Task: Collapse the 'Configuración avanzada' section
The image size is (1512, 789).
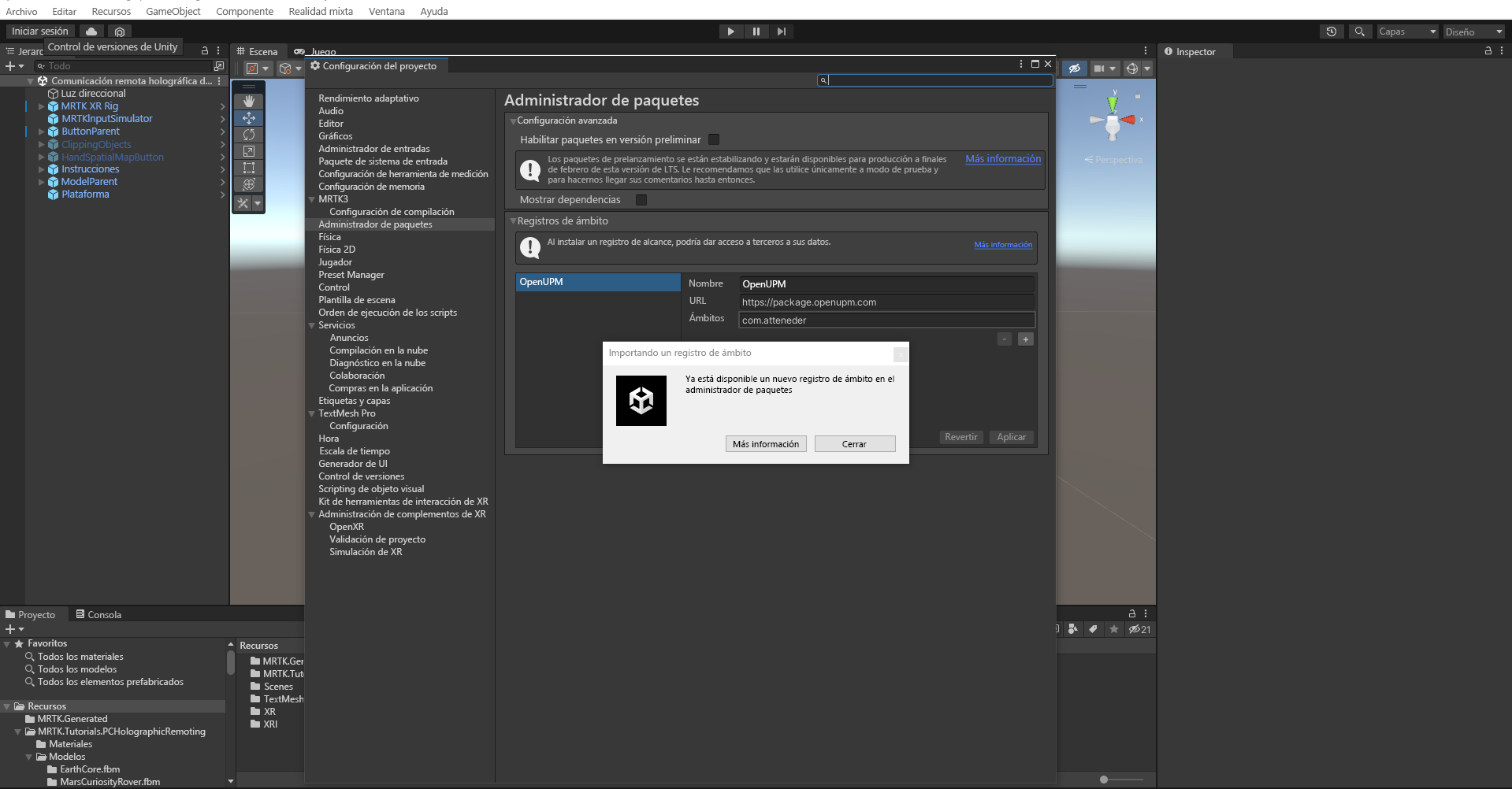Action: 513,121
